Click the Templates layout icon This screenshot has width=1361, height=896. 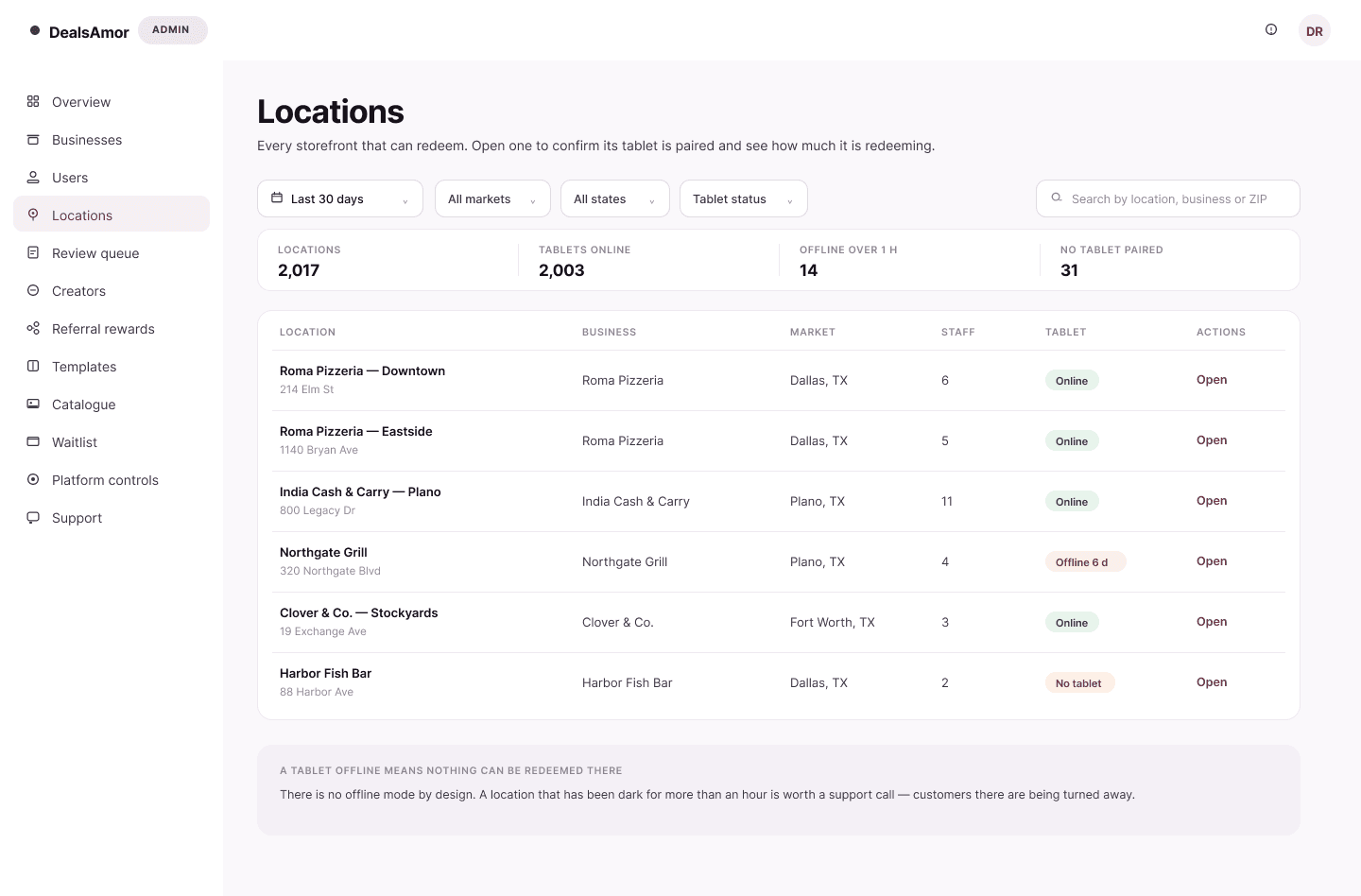tap(33, 366)
